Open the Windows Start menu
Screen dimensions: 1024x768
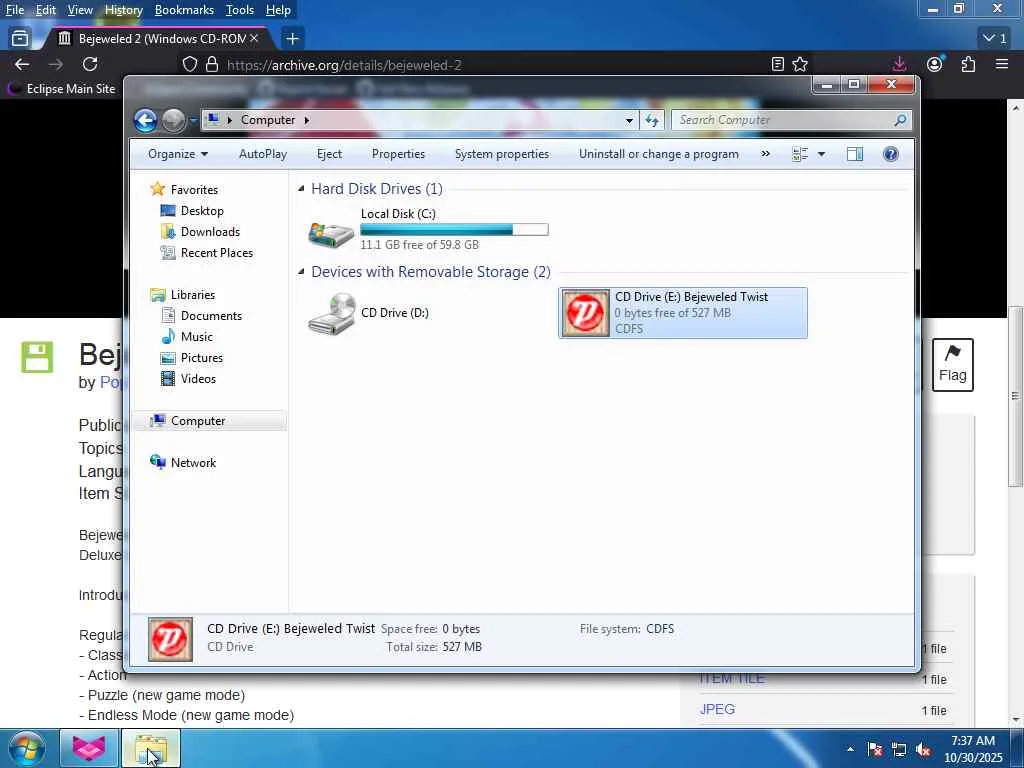(x=26, y=748)
